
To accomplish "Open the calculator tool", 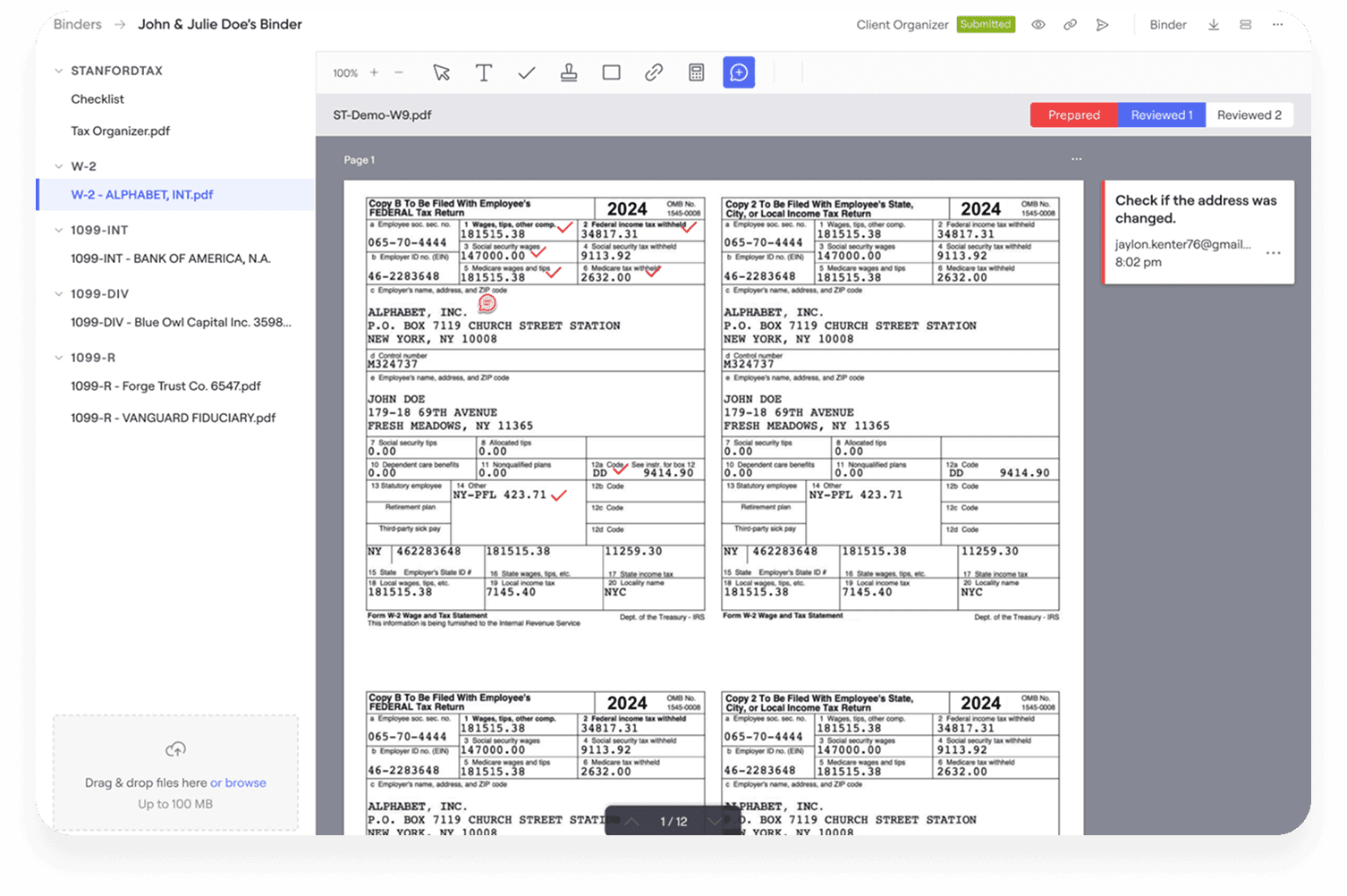I will pos(697,72).
